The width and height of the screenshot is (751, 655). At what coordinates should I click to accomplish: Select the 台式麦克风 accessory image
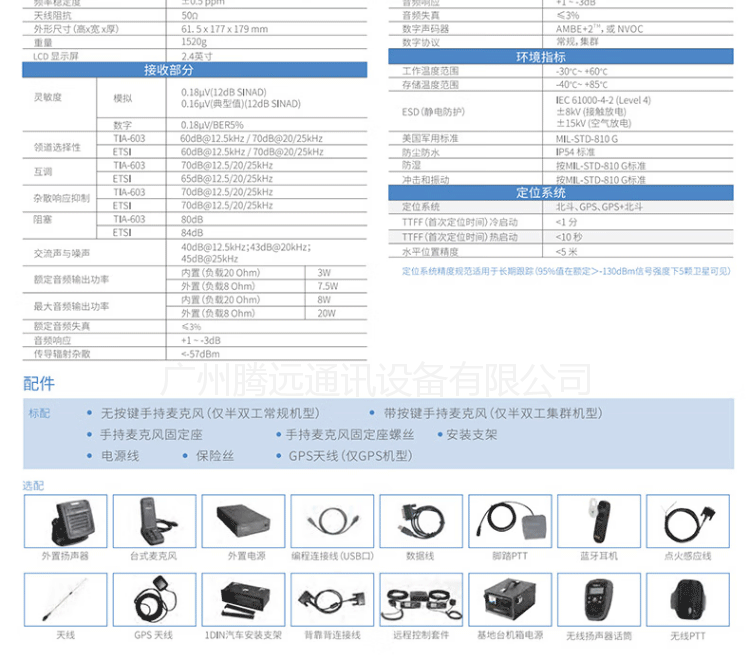click(154, 521)
